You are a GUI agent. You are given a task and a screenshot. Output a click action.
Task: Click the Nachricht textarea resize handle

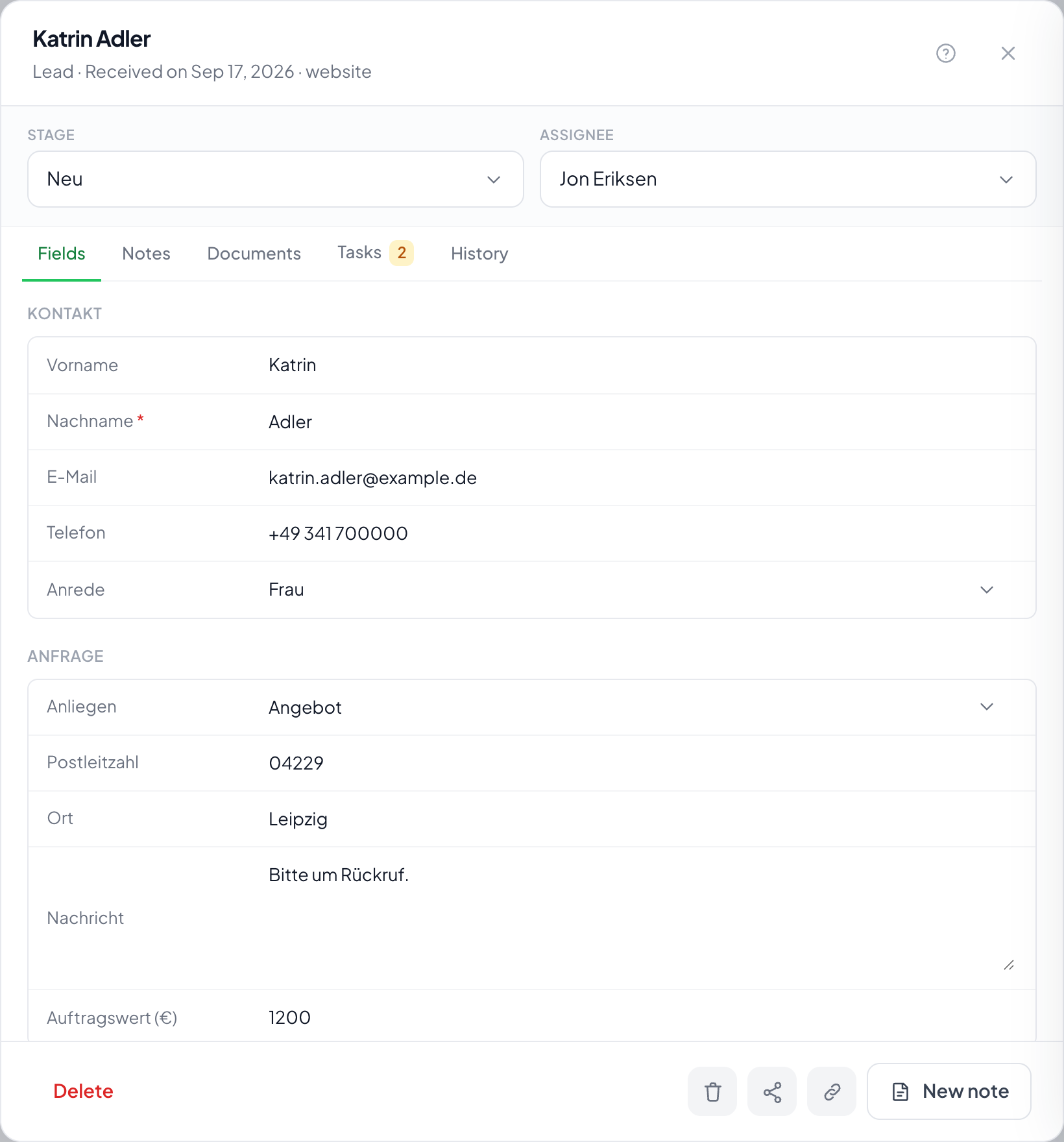point(1009,966)
